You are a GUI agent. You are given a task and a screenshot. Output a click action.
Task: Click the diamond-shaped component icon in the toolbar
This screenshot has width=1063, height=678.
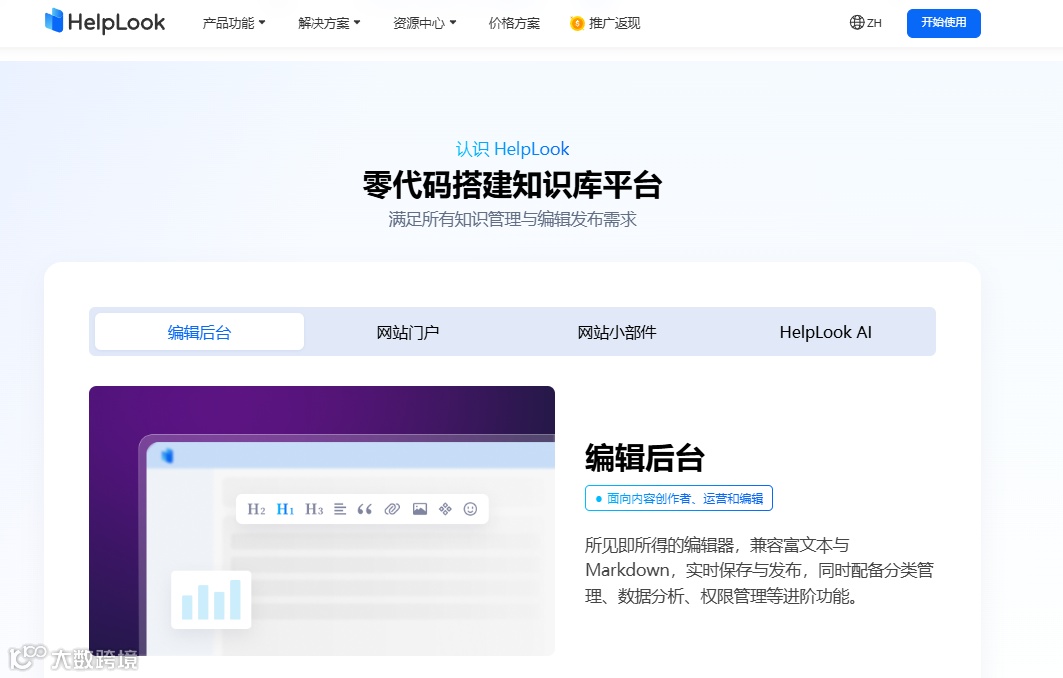446,509
